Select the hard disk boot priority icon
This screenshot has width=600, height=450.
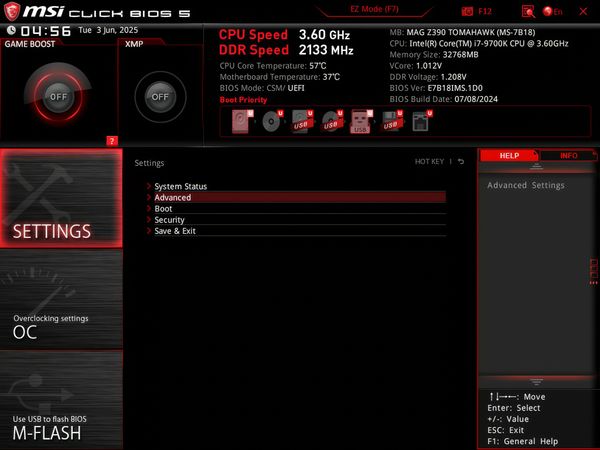pos(242,122)
